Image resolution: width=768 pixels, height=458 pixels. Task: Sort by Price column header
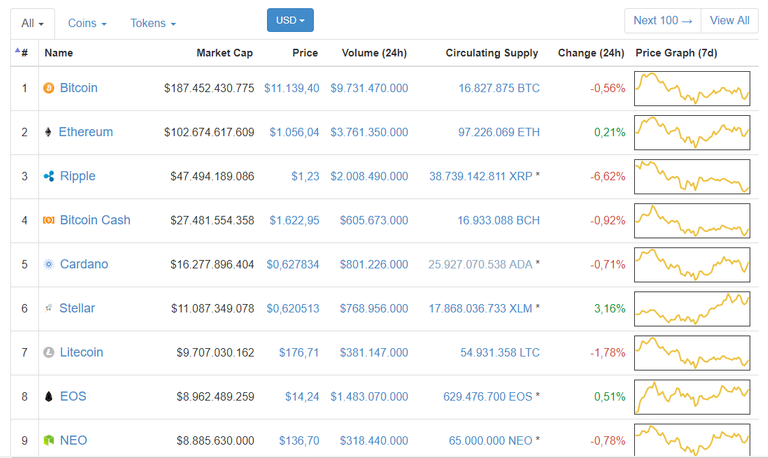[x=305, y=53]
